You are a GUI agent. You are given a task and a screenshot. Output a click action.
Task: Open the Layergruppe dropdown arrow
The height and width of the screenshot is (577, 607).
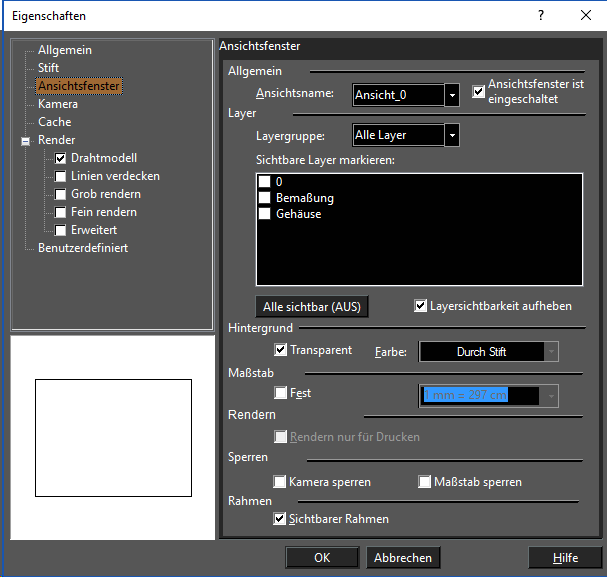(452, 135)
